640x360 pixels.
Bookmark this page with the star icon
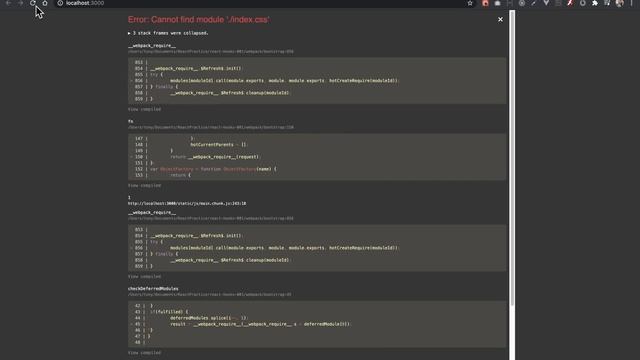pos(470,3)
